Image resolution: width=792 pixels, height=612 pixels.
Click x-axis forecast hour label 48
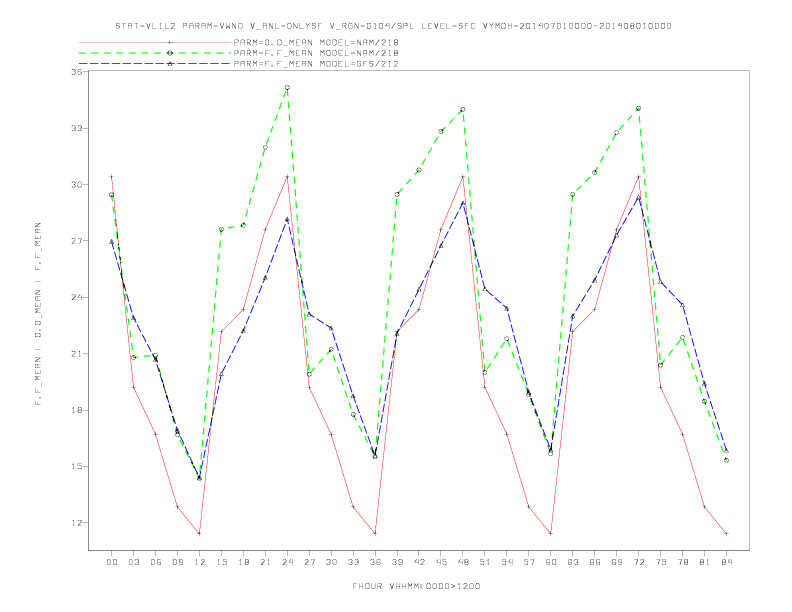[463, 562]
